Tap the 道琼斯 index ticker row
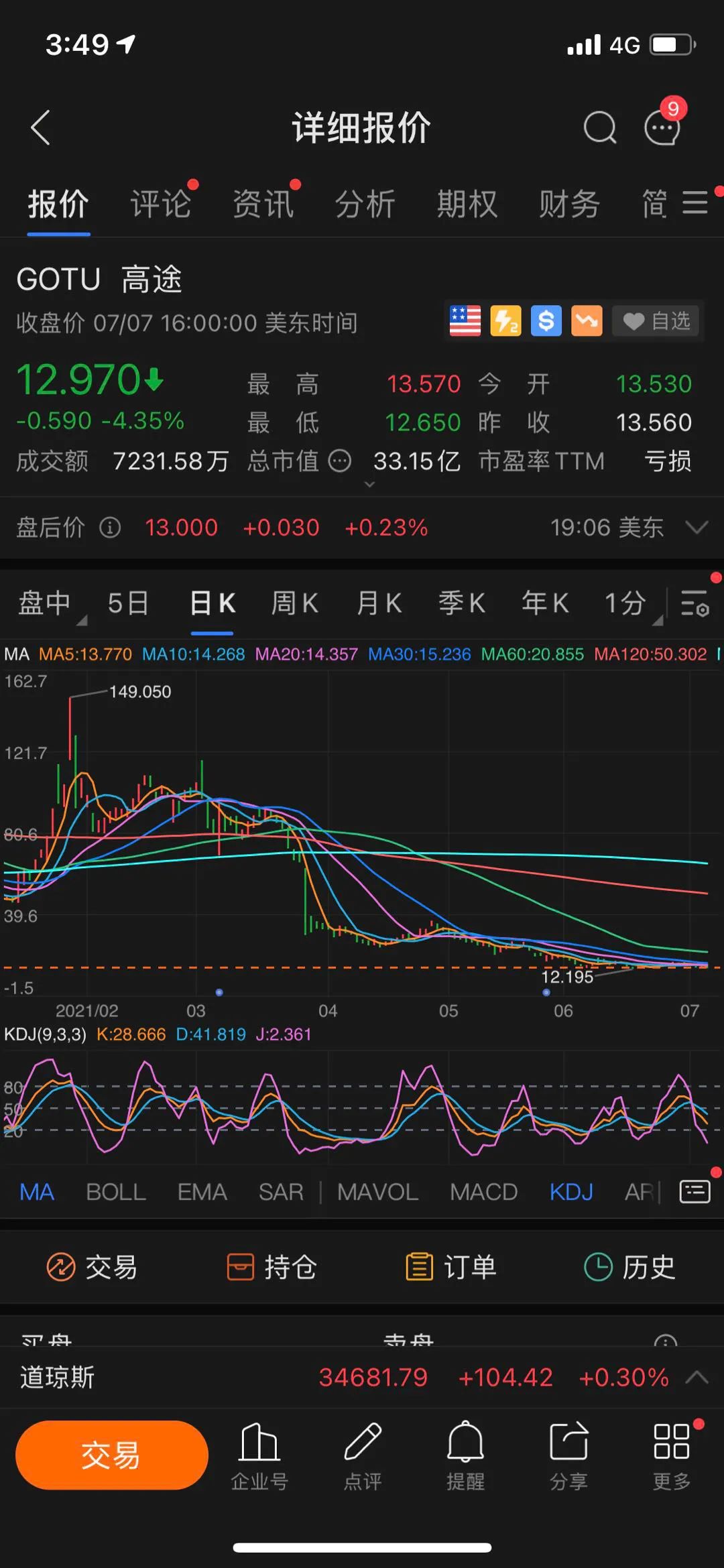The width and height of the screenshot is (724, 1568). pyautogui.click(x=362, y=1377)
